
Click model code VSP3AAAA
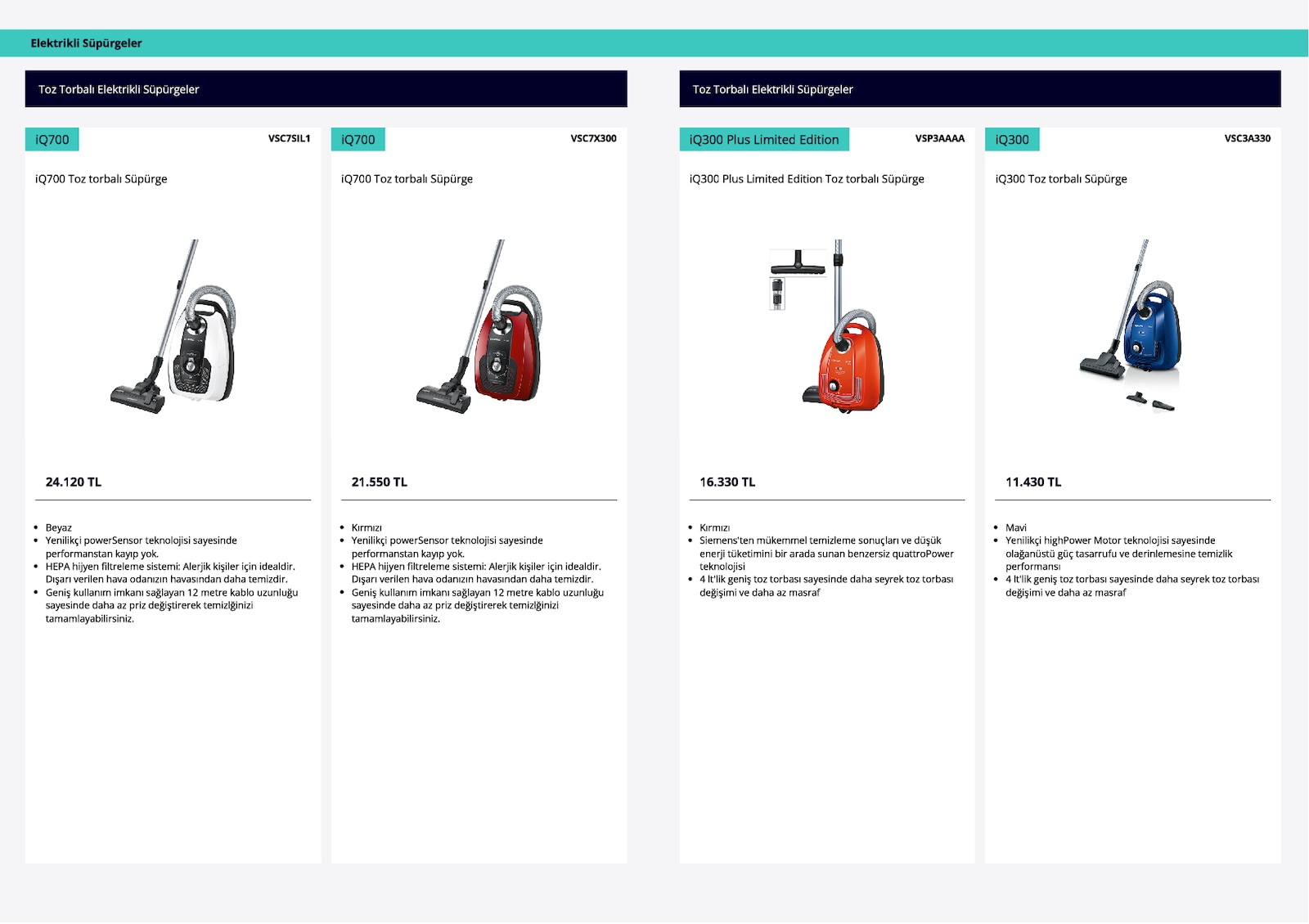[x=940, y=139]
